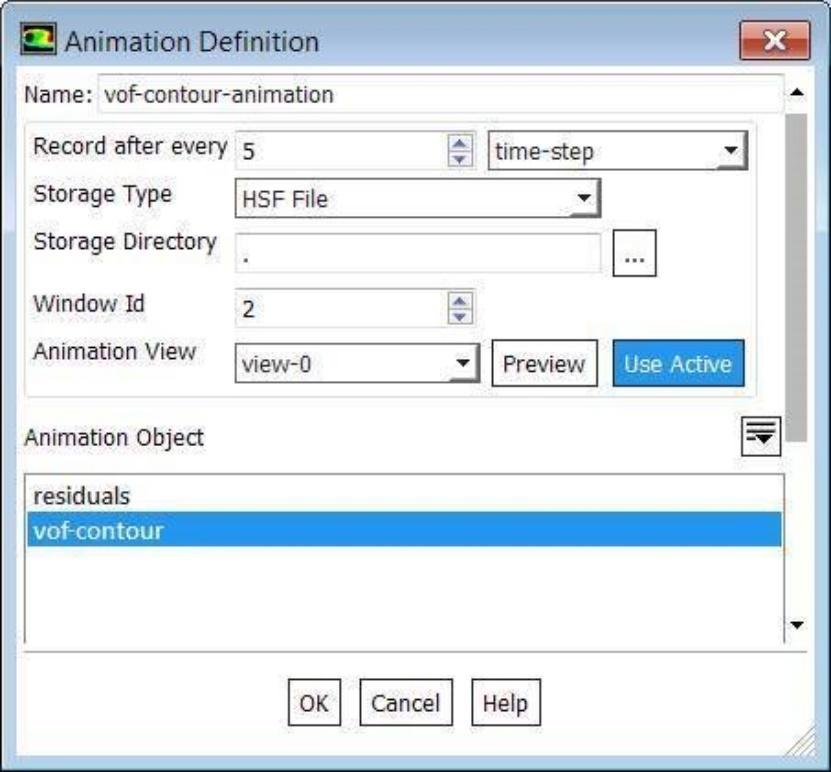Confirm with the OK button
Image resolution: width=831 pixels, height=772 pixels.
pyautogui.click(x=314, y=703)
